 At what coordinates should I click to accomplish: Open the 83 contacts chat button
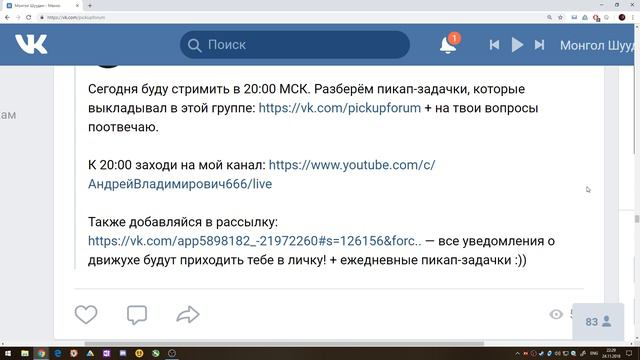pos(598,322)
